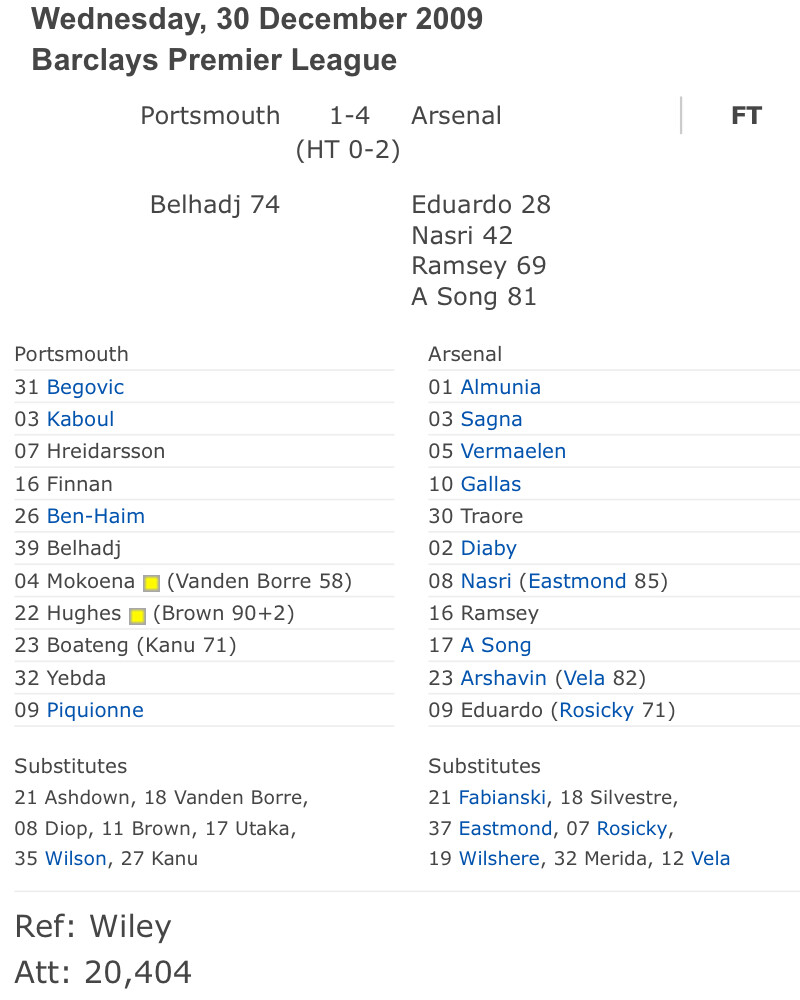800x1000 pixels.
Task: Click Mokoena's yellow card icon
Action: click(151, 583)
